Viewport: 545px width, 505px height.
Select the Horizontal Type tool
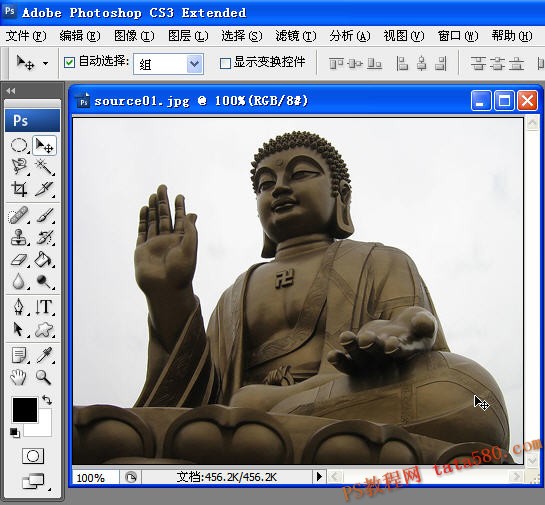[44, 307]
